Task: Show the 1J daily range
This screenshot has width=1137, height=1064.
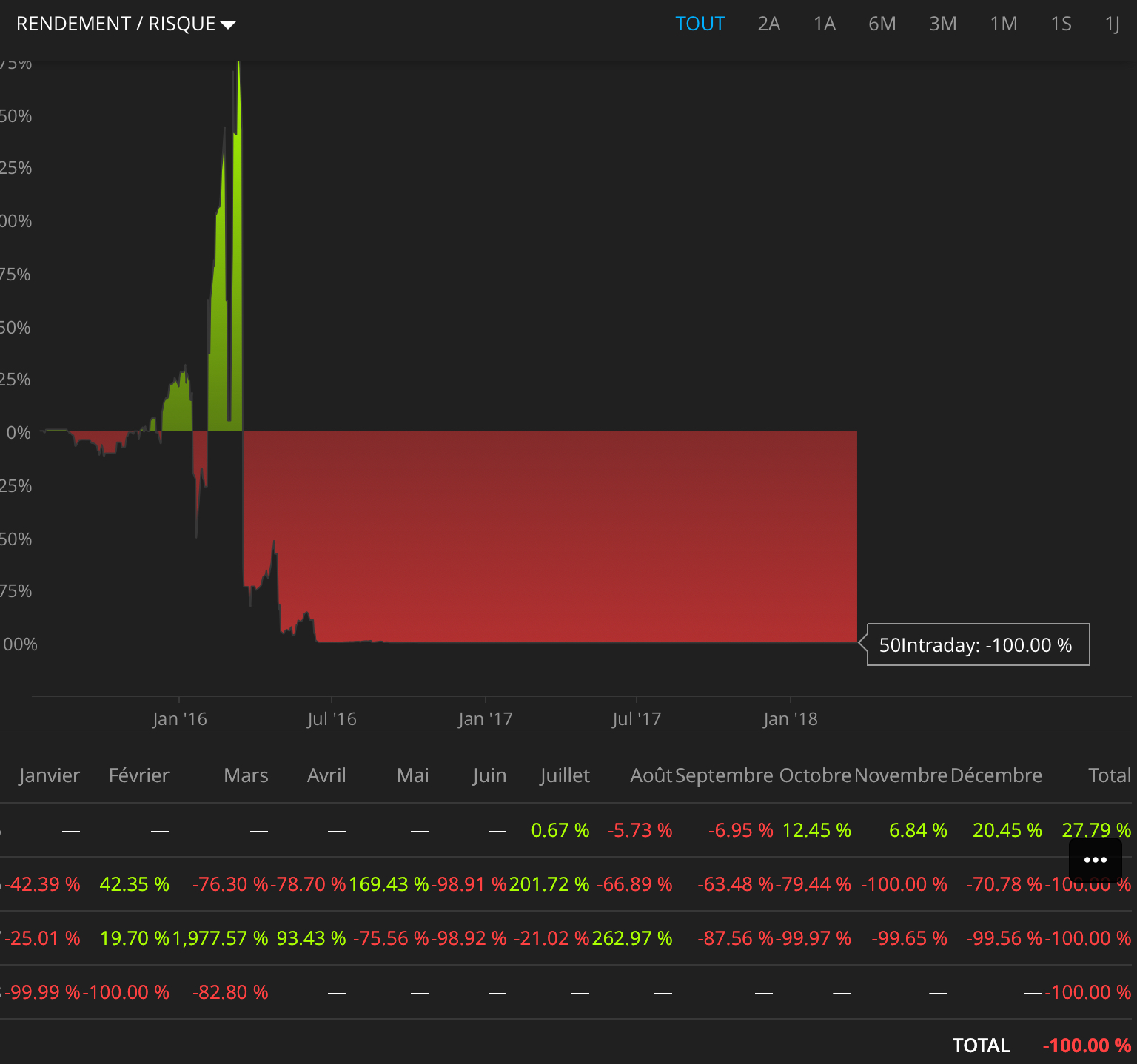Action: click(x=1113, y=24)
